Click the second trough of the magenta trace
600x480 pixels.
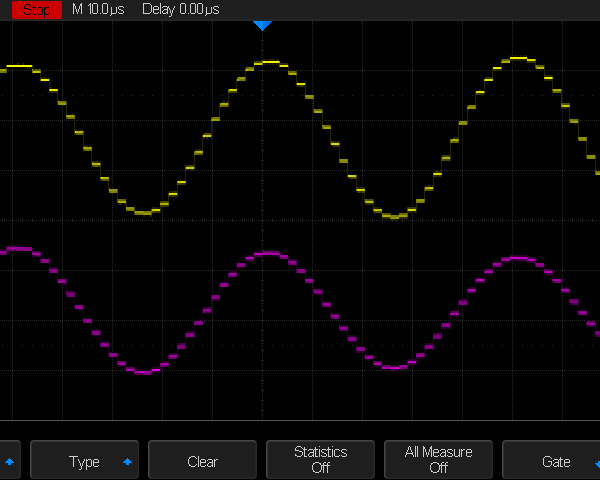tap(394, 368)
